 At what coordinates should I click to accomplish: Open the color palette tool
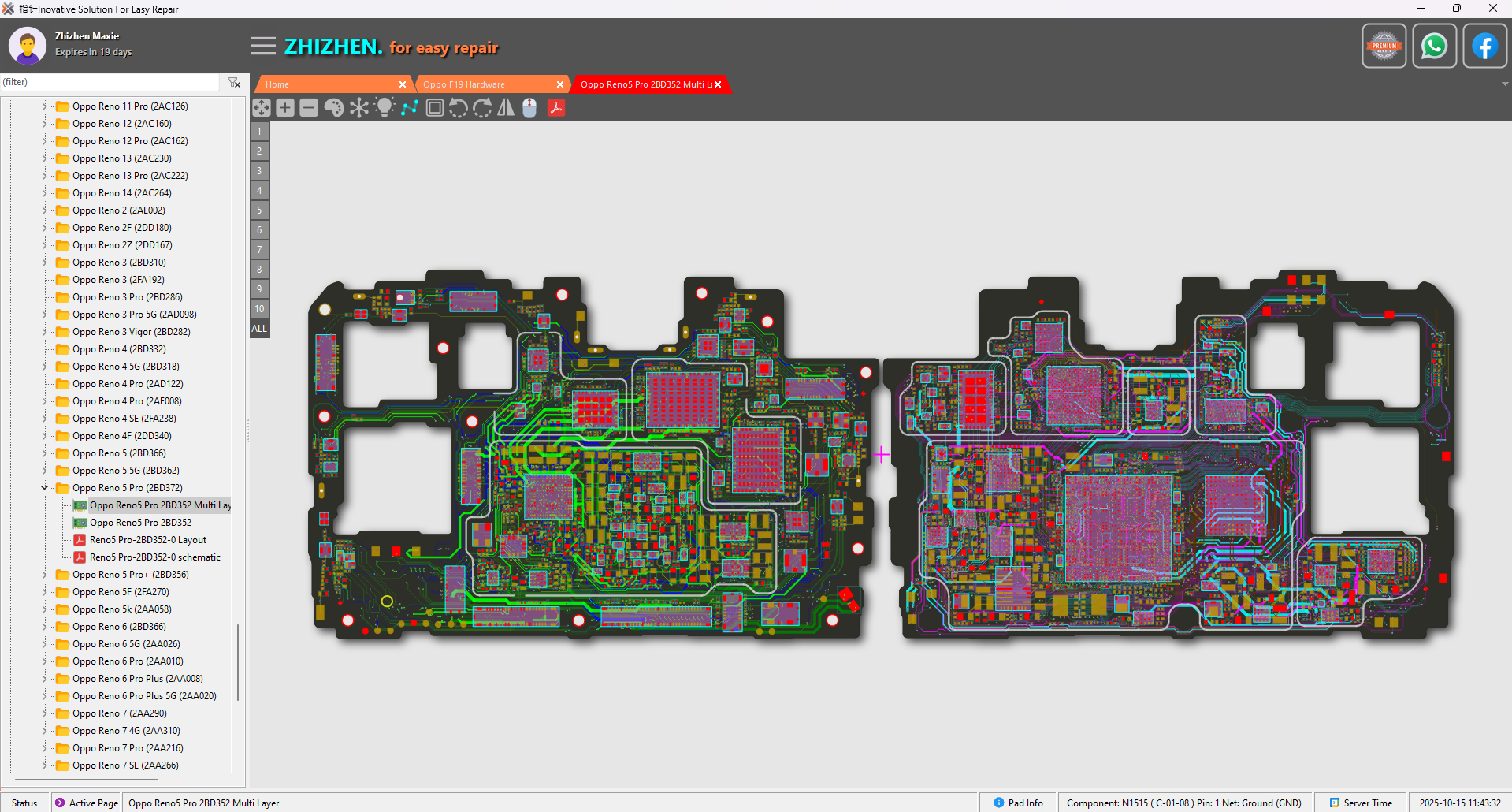click(334, 108)
